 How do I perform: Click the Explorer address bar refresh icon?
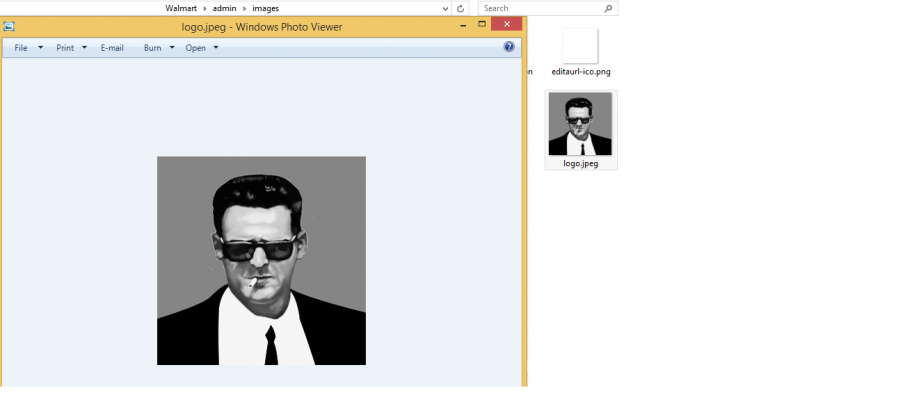460,8
